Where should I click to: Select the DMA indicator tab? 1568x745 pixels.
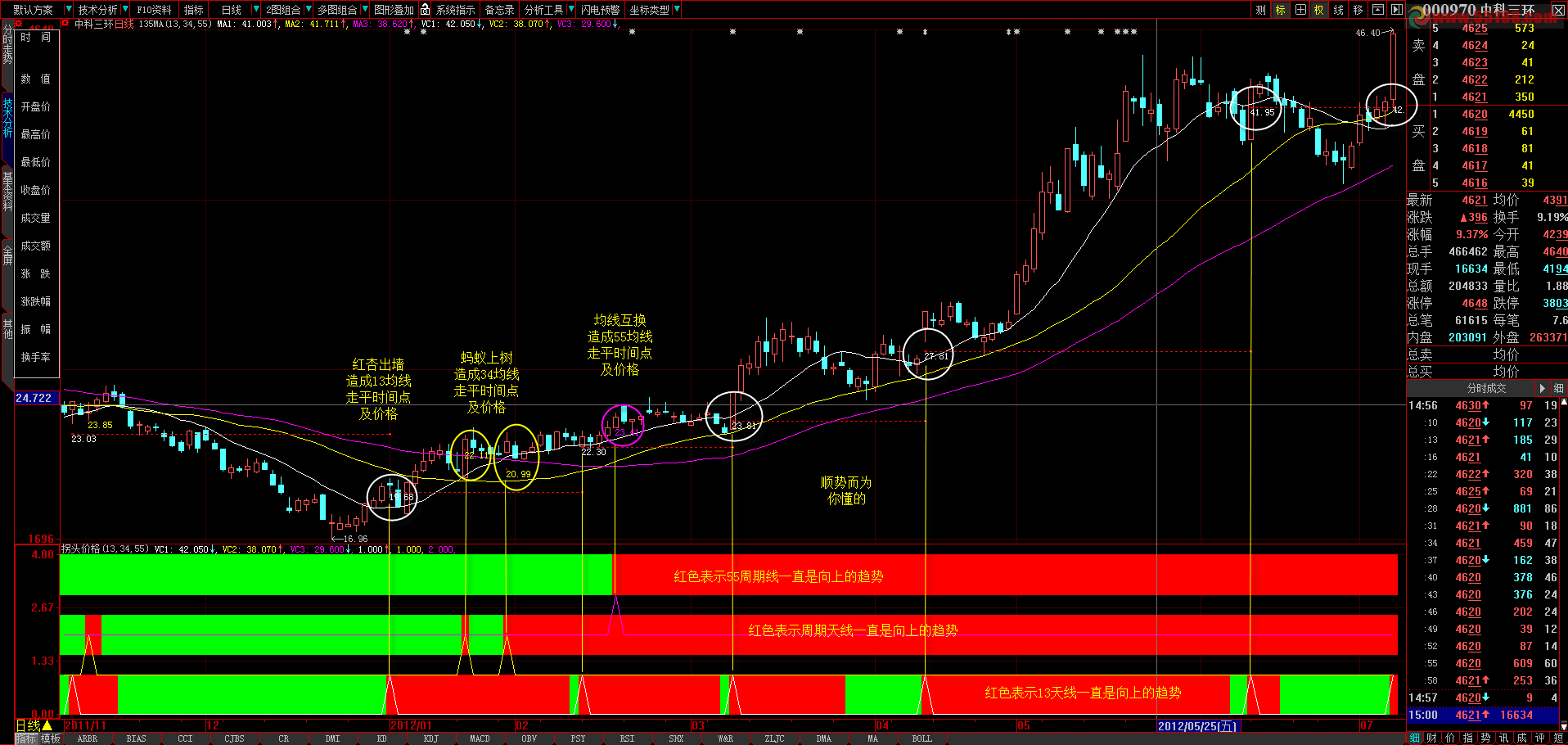[824, 738]
